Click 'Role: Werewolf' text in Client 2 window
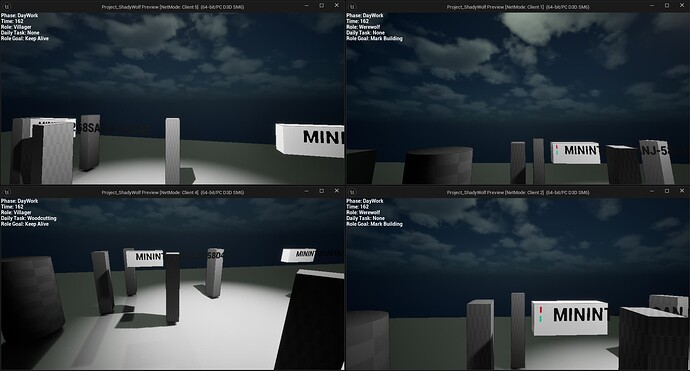 363,213
